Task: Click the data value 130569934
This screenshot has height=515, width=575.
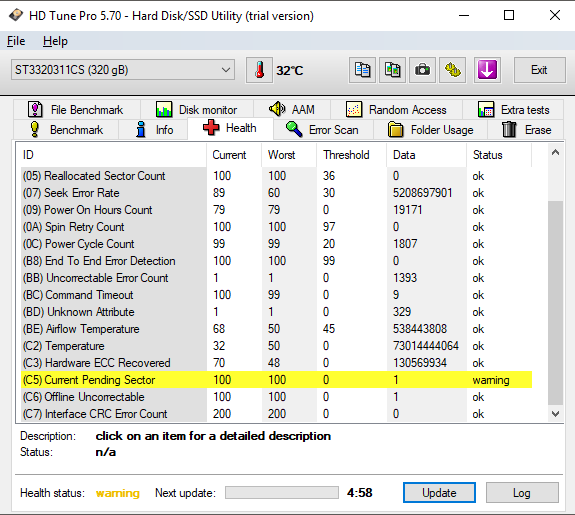Action: click(x=420, y=363)
